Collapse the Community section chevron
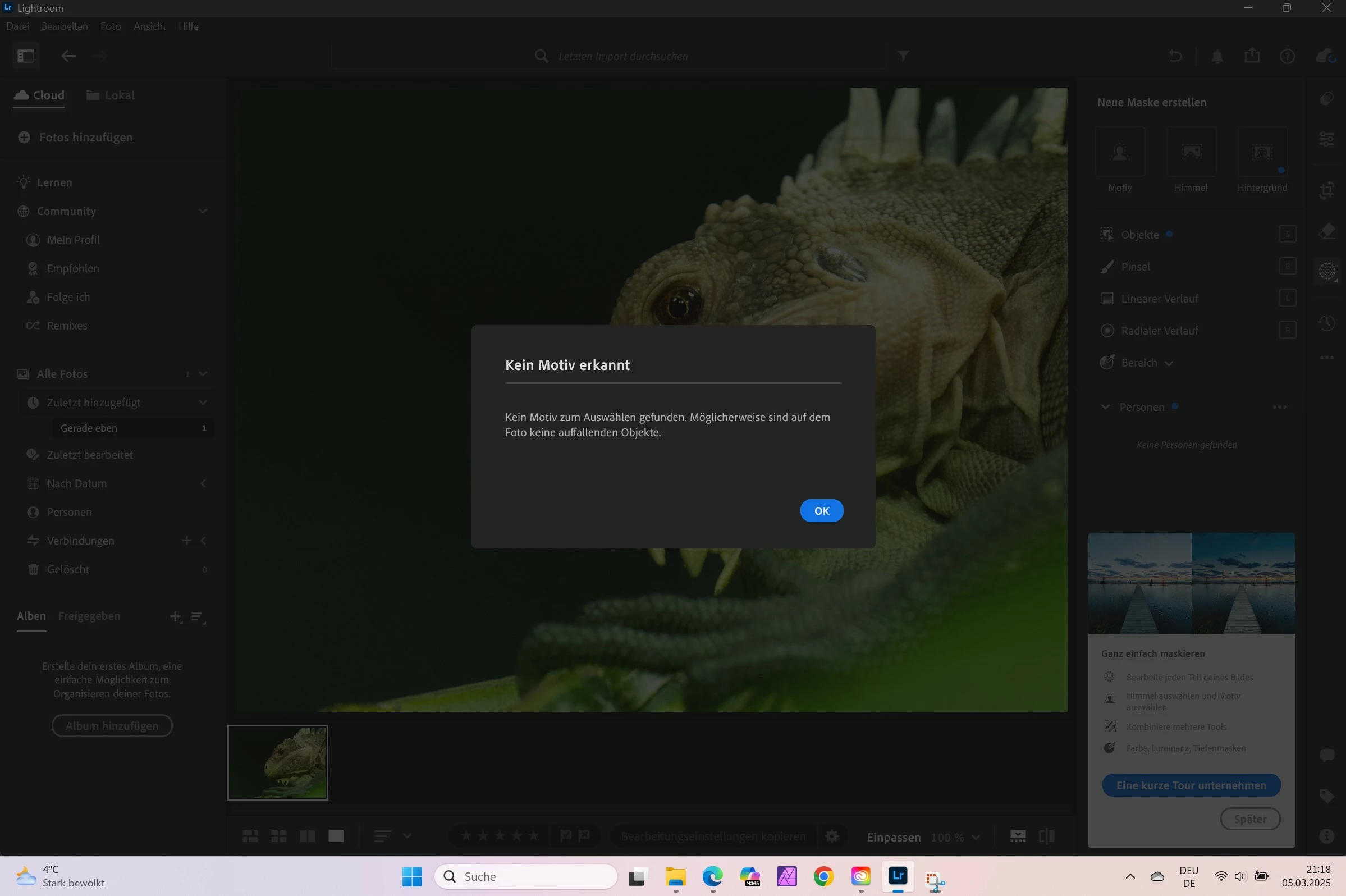 [x=203, y=211]
